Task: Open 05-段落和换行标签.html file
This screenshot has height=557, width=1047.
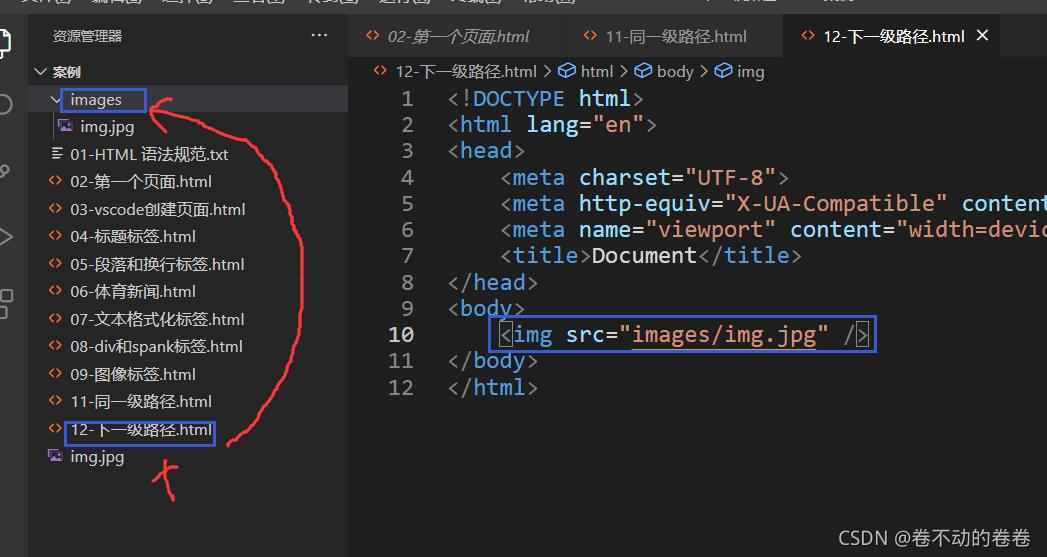Action: point(157,264)
